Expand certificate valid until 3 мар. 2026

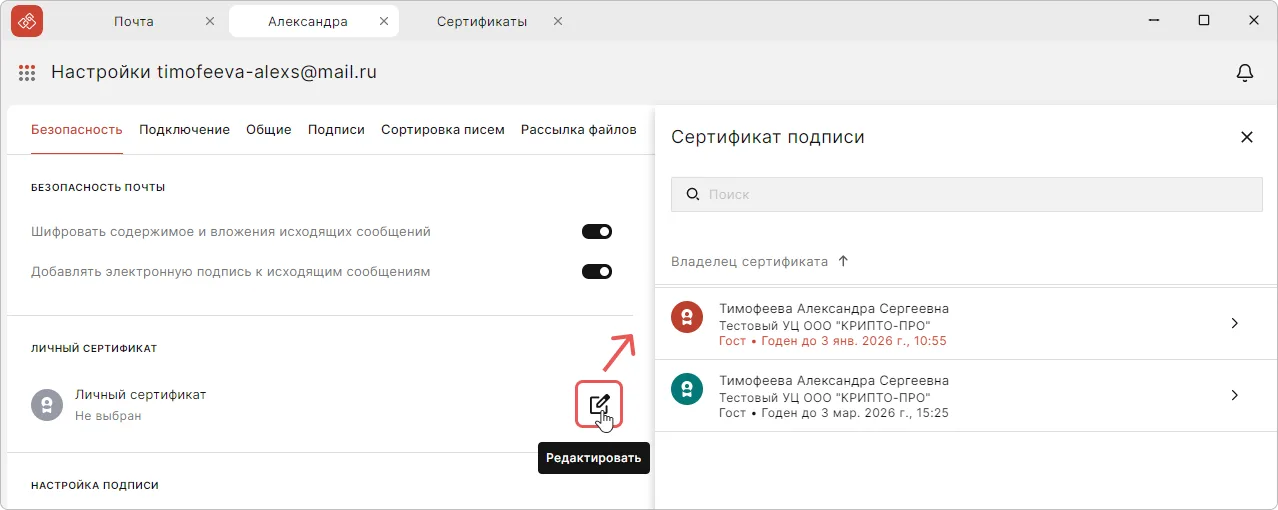pyautogui.click(x=1235, y=395)
